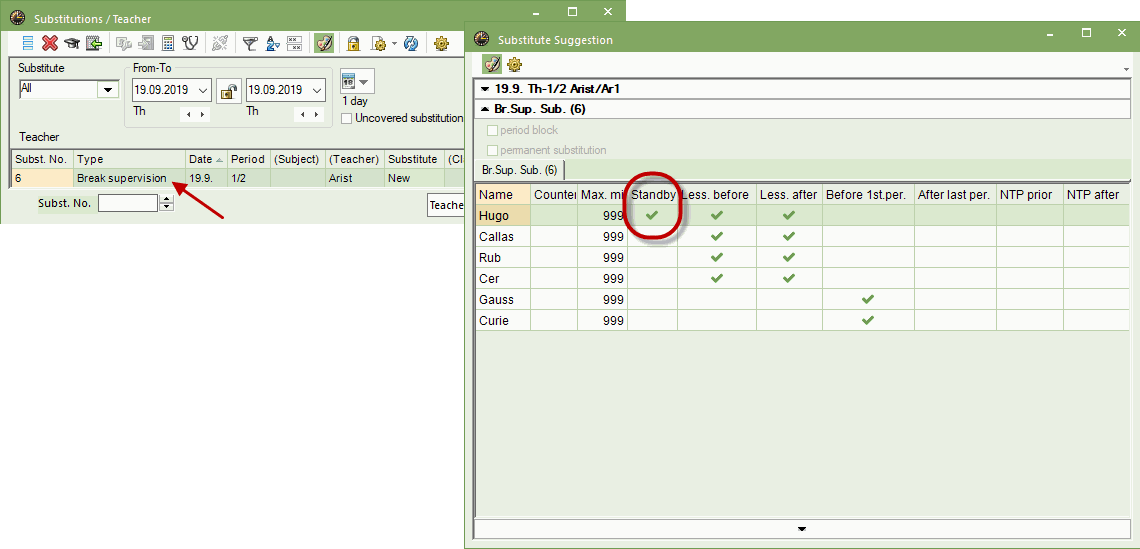Click the page with gear icon

[378, 44]
